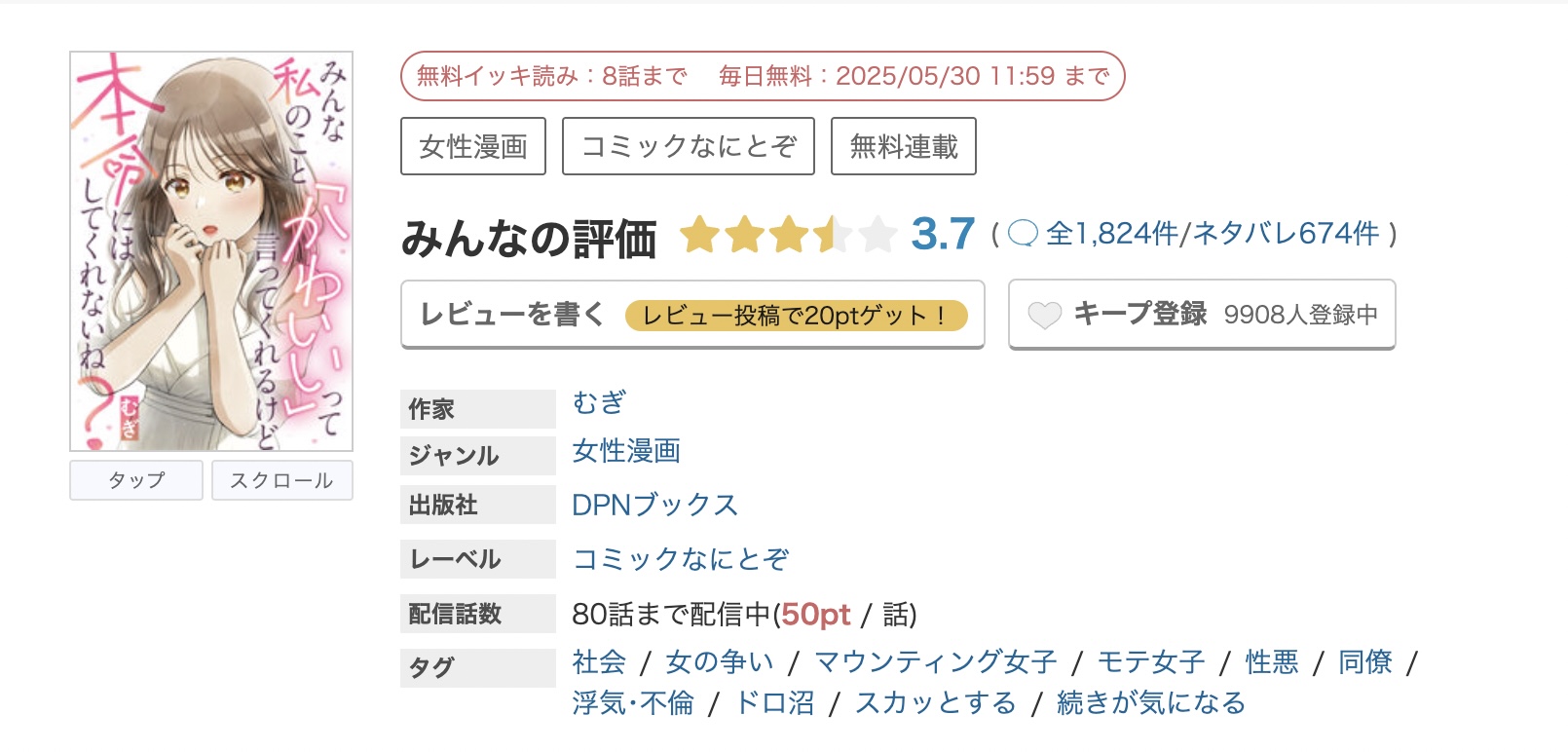Expand the コミックなにとぞ label listing
This screenshot has width=1568, height=752.
pyautogui.click(x=683, y=559)
